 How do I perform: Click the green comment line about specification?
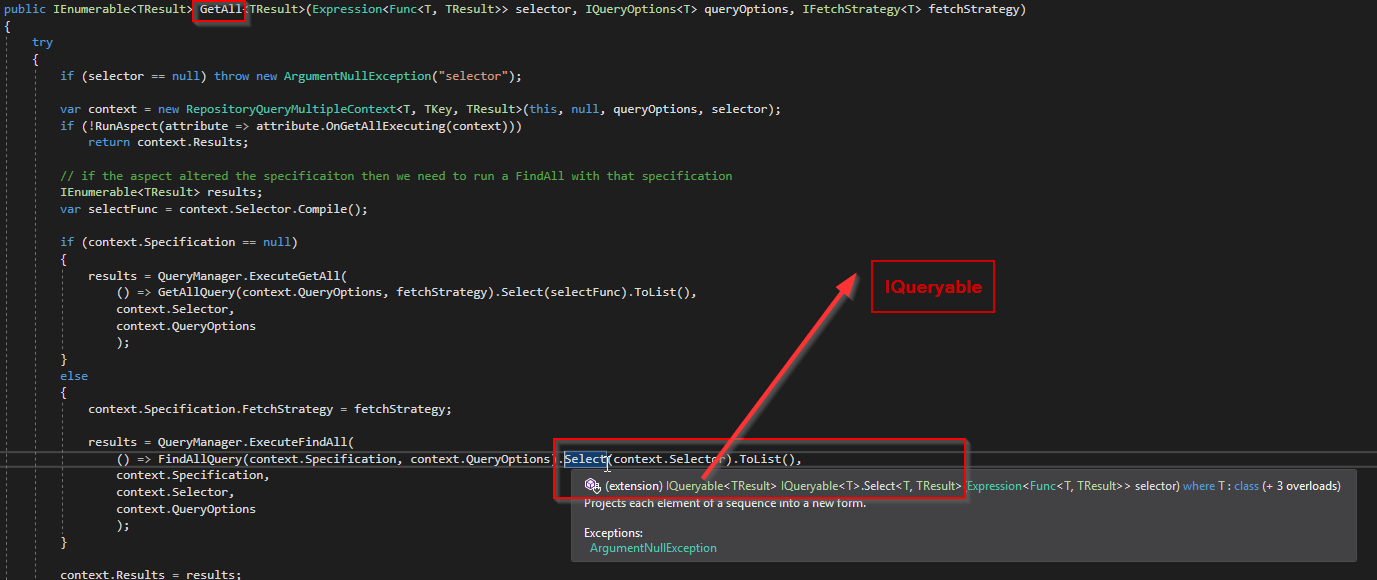coord(396,176)
